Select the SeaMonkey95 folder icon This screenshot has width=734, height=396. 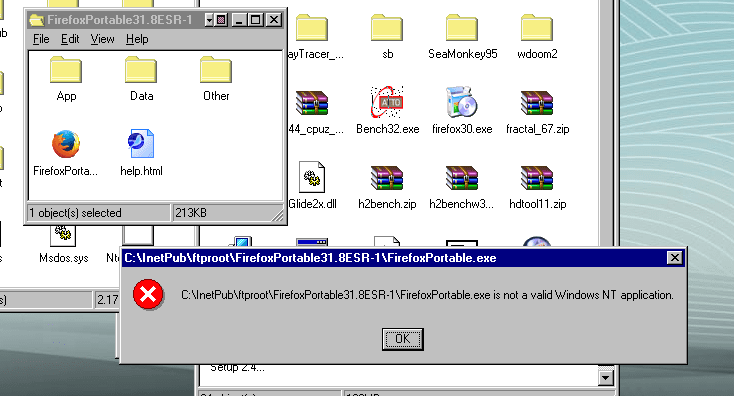point(462,28)
